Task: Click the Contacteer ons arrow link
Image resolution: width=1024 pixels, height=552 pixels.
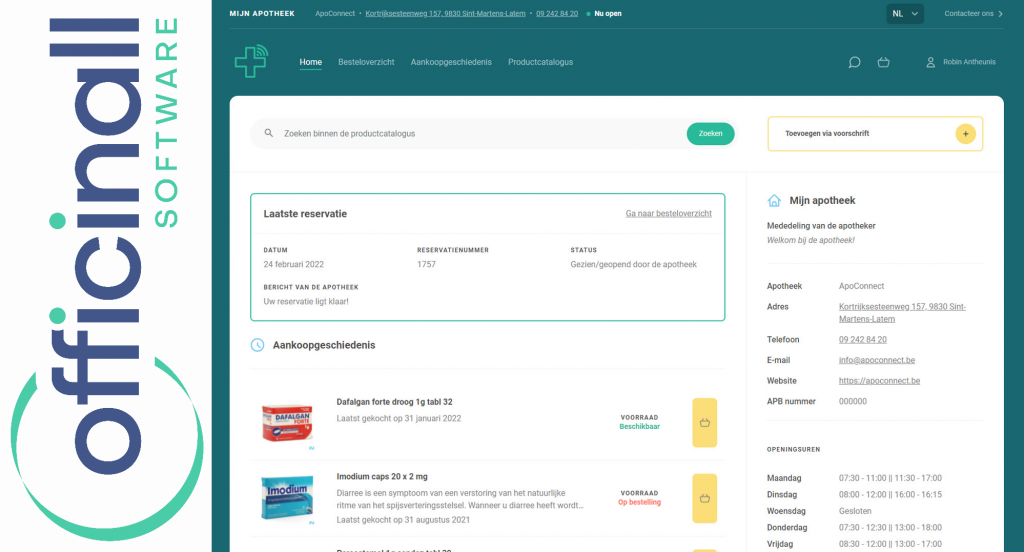Action: [x=973, y=14]
